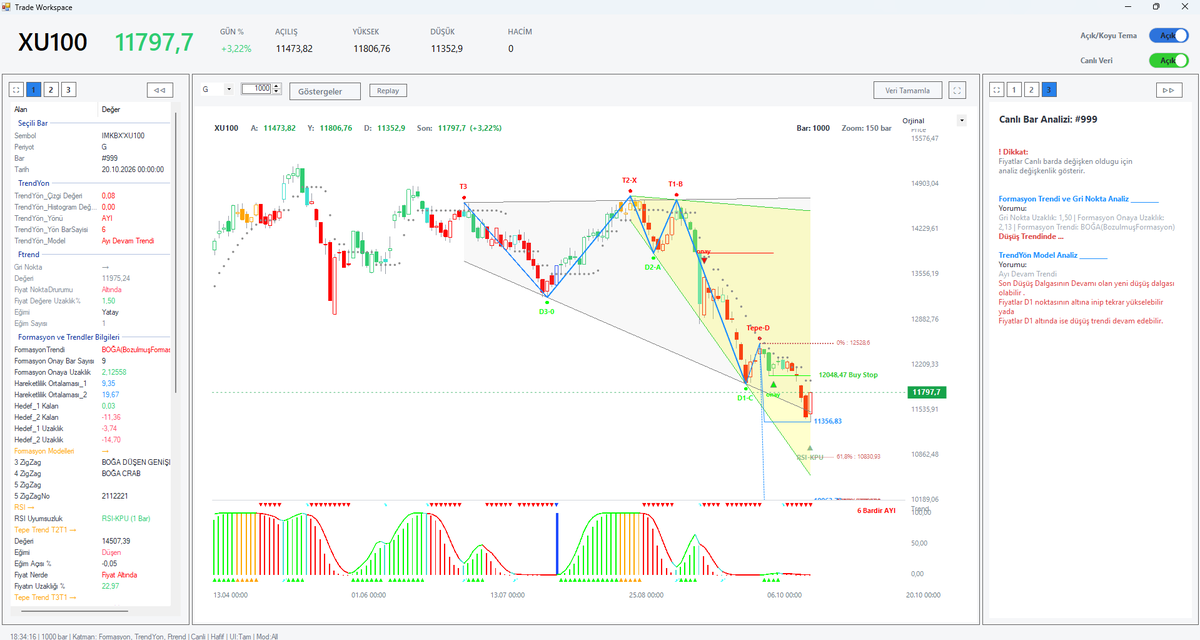Click the Veri Tamamla button
This screenshot has width=1200, height=640.
(908, 90)
